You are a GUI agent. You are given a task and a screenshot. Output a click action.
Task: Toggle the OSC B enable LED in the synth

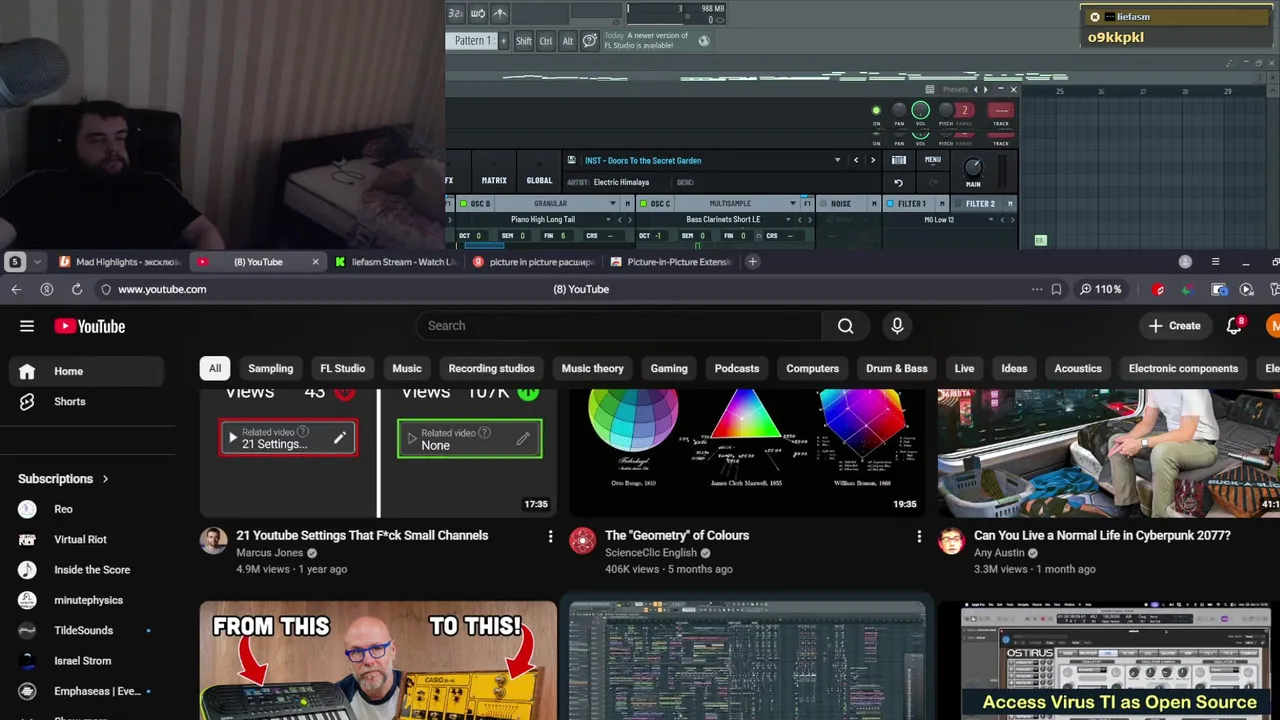coord(463,204)
